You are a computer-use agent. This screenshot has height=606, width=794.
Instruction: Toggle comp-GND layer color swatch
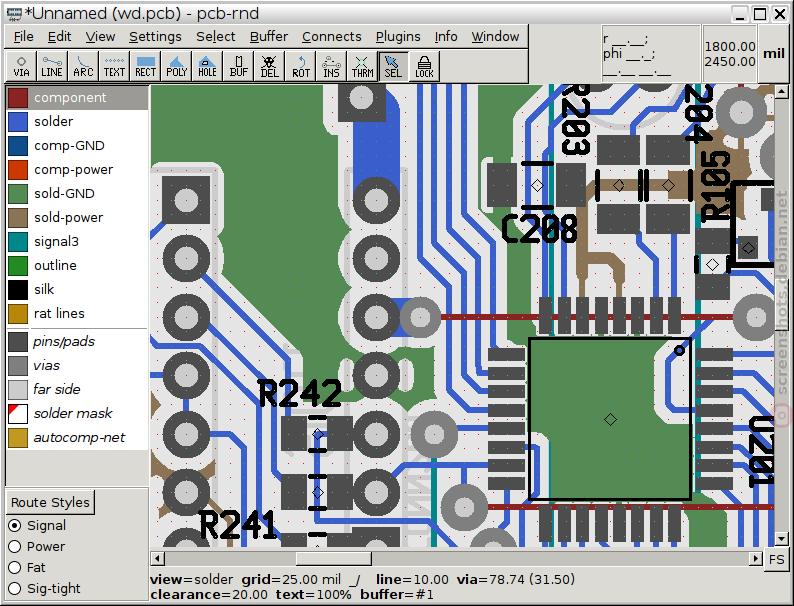[x=18, y=146]
